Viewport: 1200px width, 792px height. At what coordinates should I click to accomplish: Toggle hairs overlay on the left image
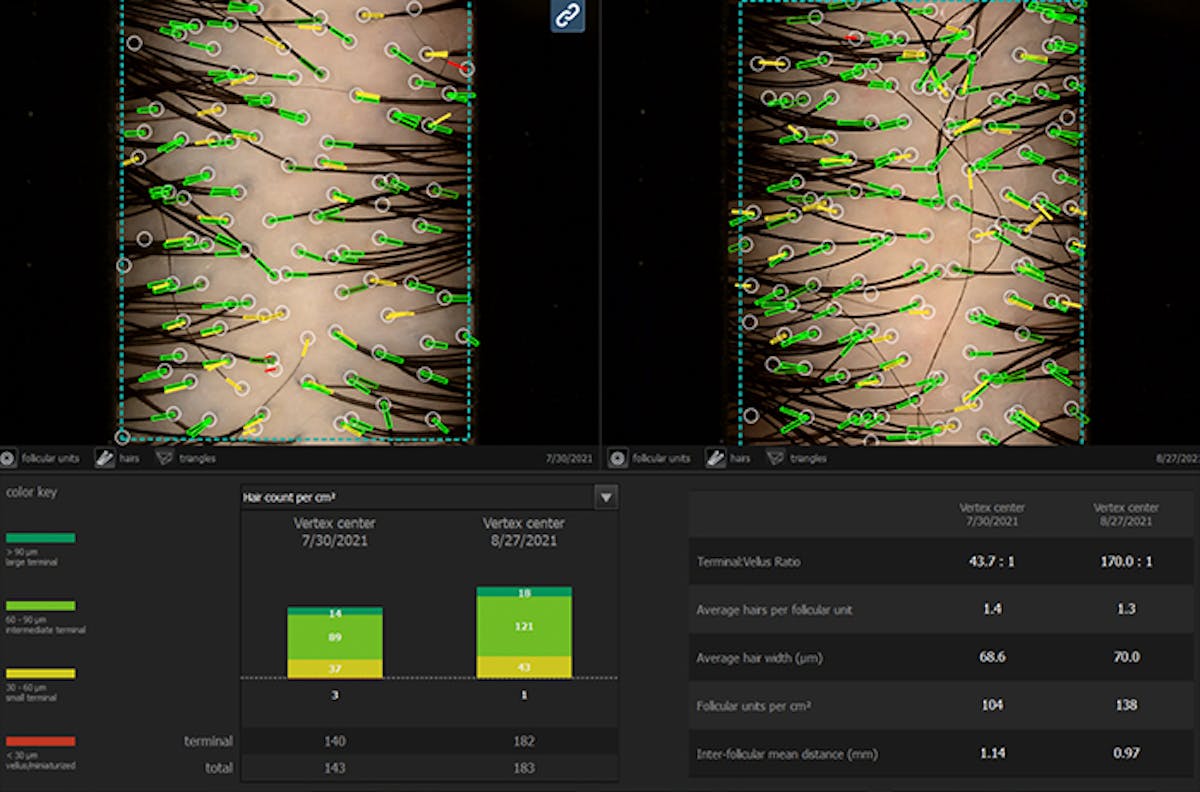tap(105, 458)
